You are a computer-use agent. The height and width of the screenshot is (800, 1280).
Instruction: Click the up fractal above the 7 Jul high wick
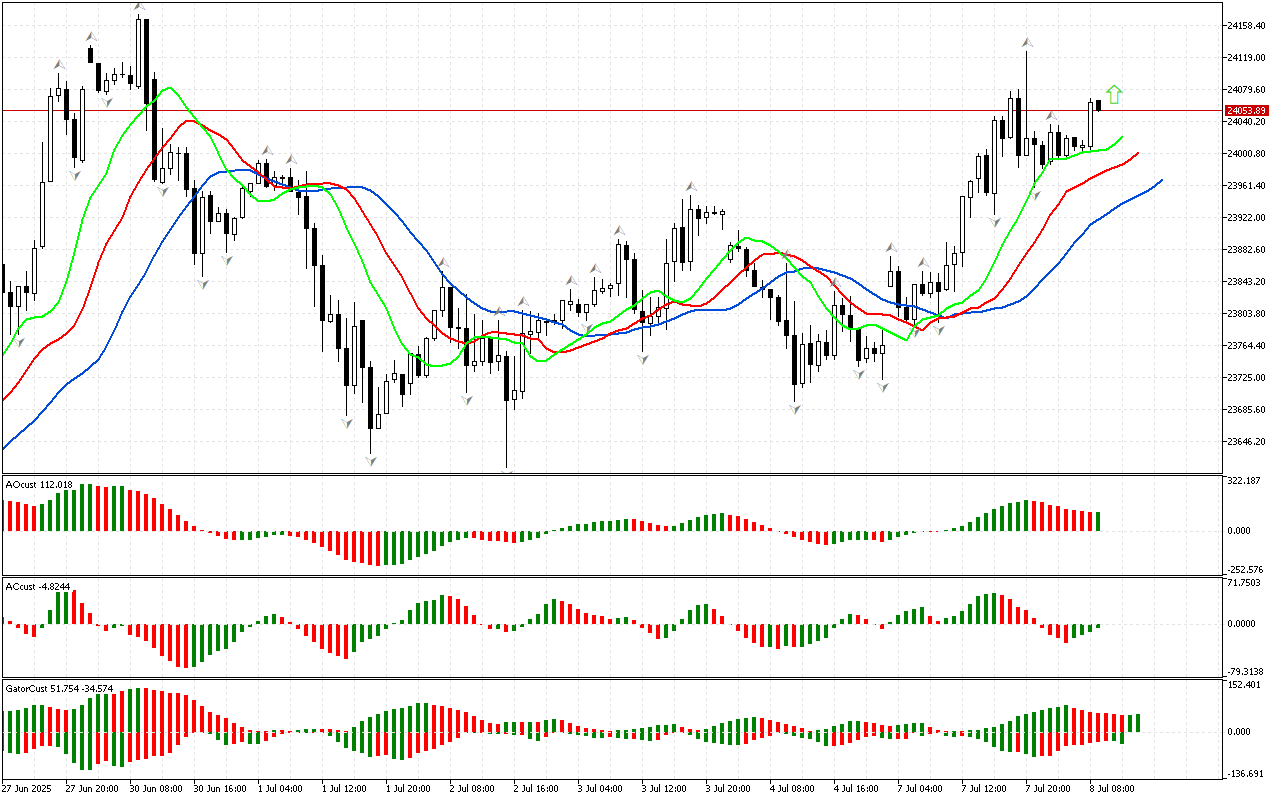click(1026, 43)
